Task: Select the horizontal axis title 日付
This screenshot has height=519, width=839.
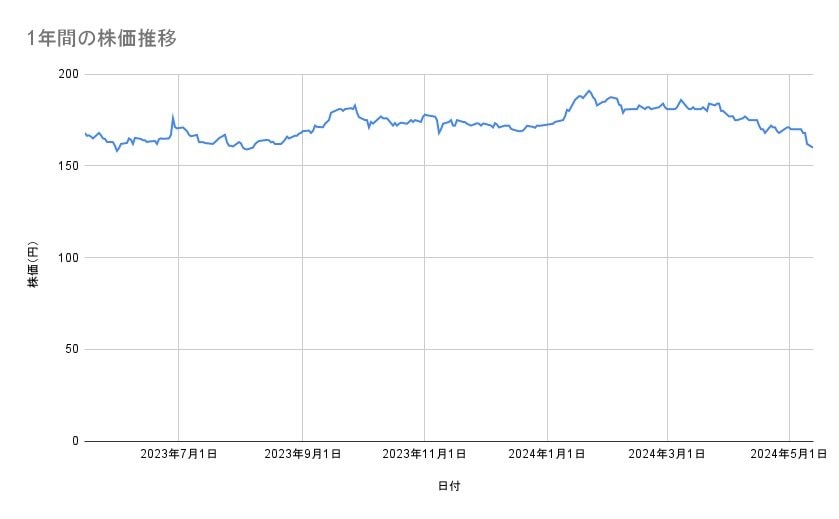Action: click(449, 486)
